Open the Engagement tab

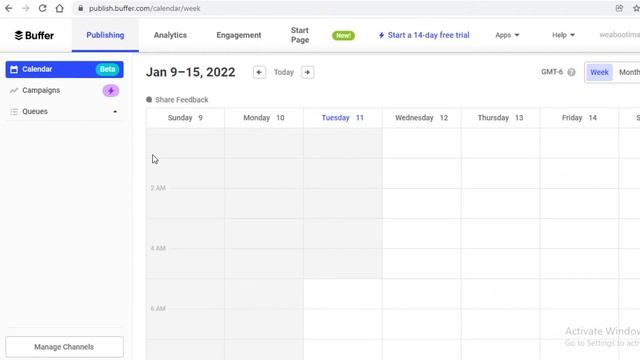pyautogui.click(x=239, y=35)
